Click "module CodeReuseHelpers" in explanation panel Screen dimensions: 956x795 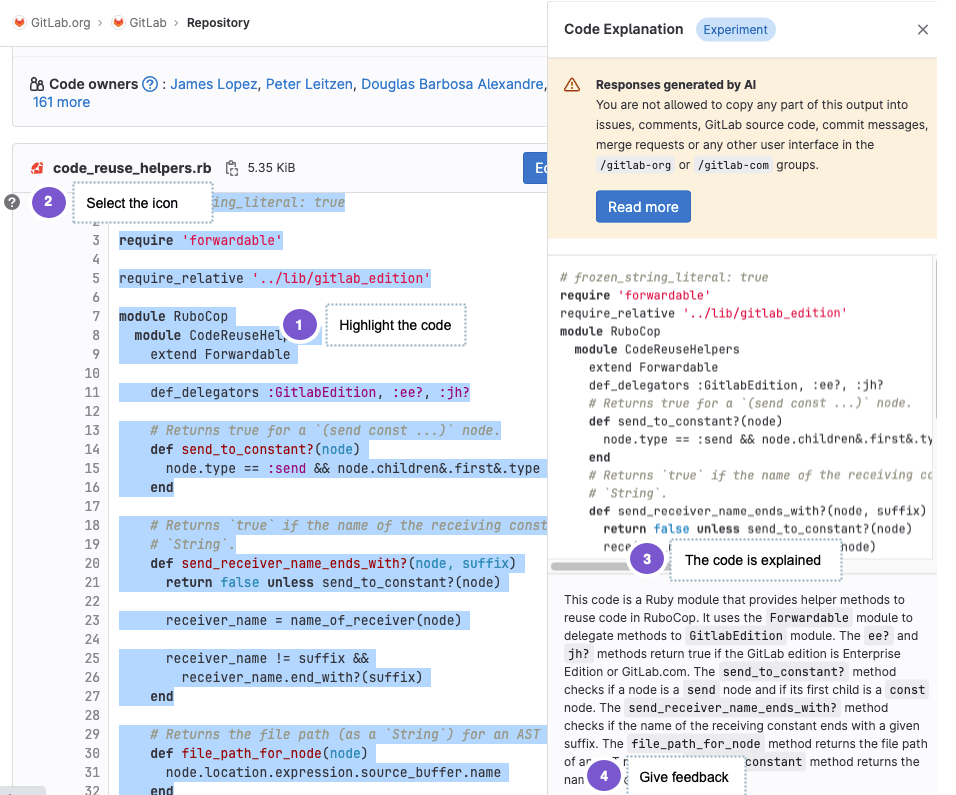pyautogui.click(x=657, y=349)
